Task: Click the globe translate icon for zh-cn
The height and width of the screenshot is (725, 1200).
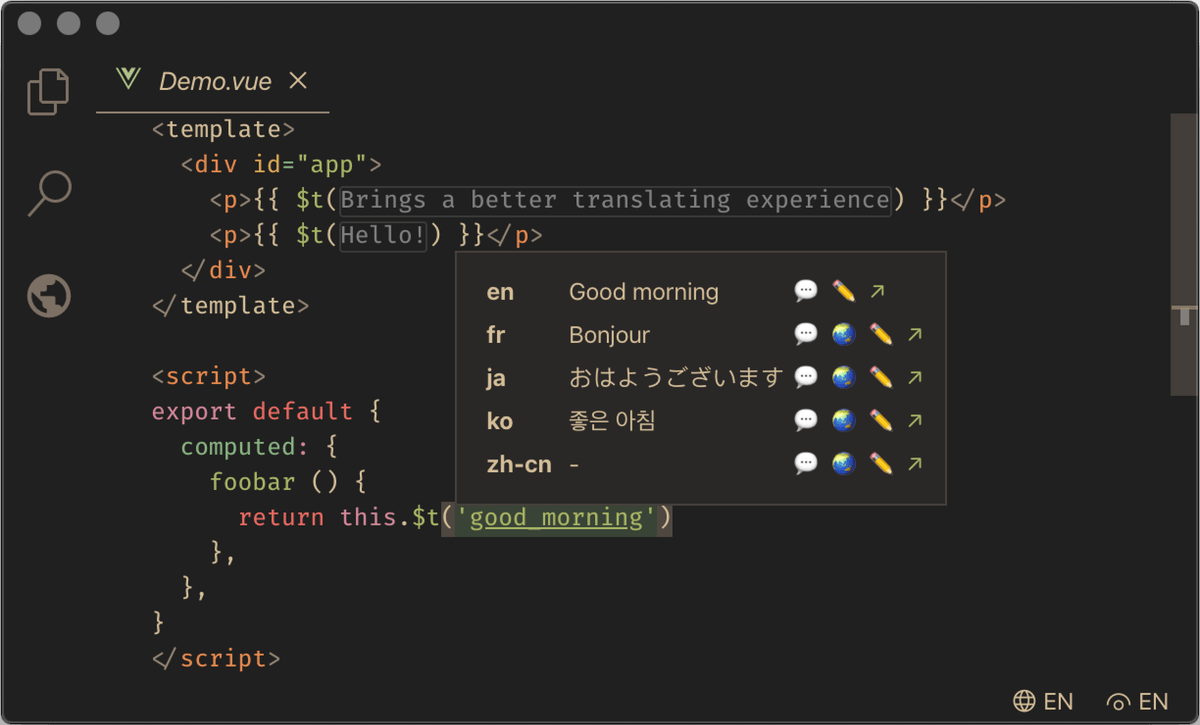Action: click(844, 464)
